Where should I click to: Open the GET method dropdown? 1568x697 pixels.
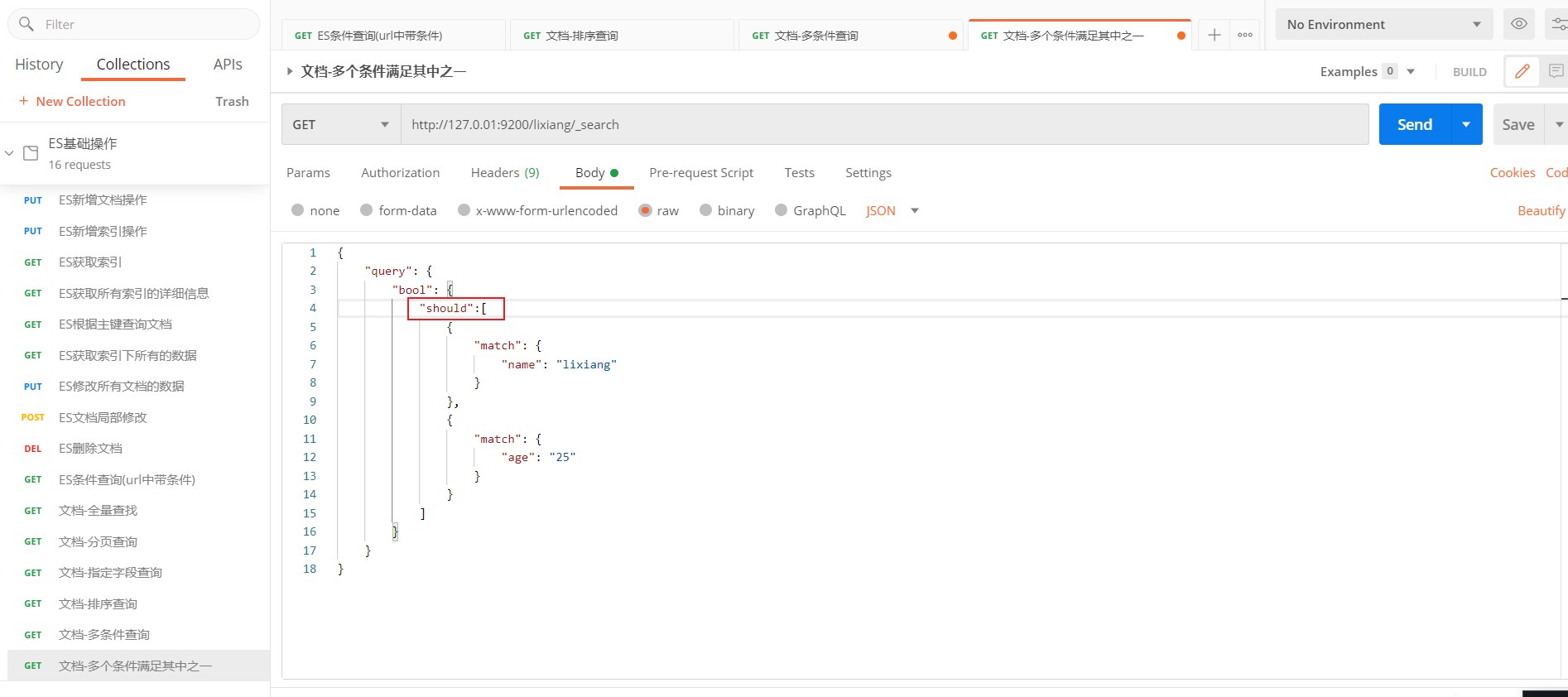(341, 124)
